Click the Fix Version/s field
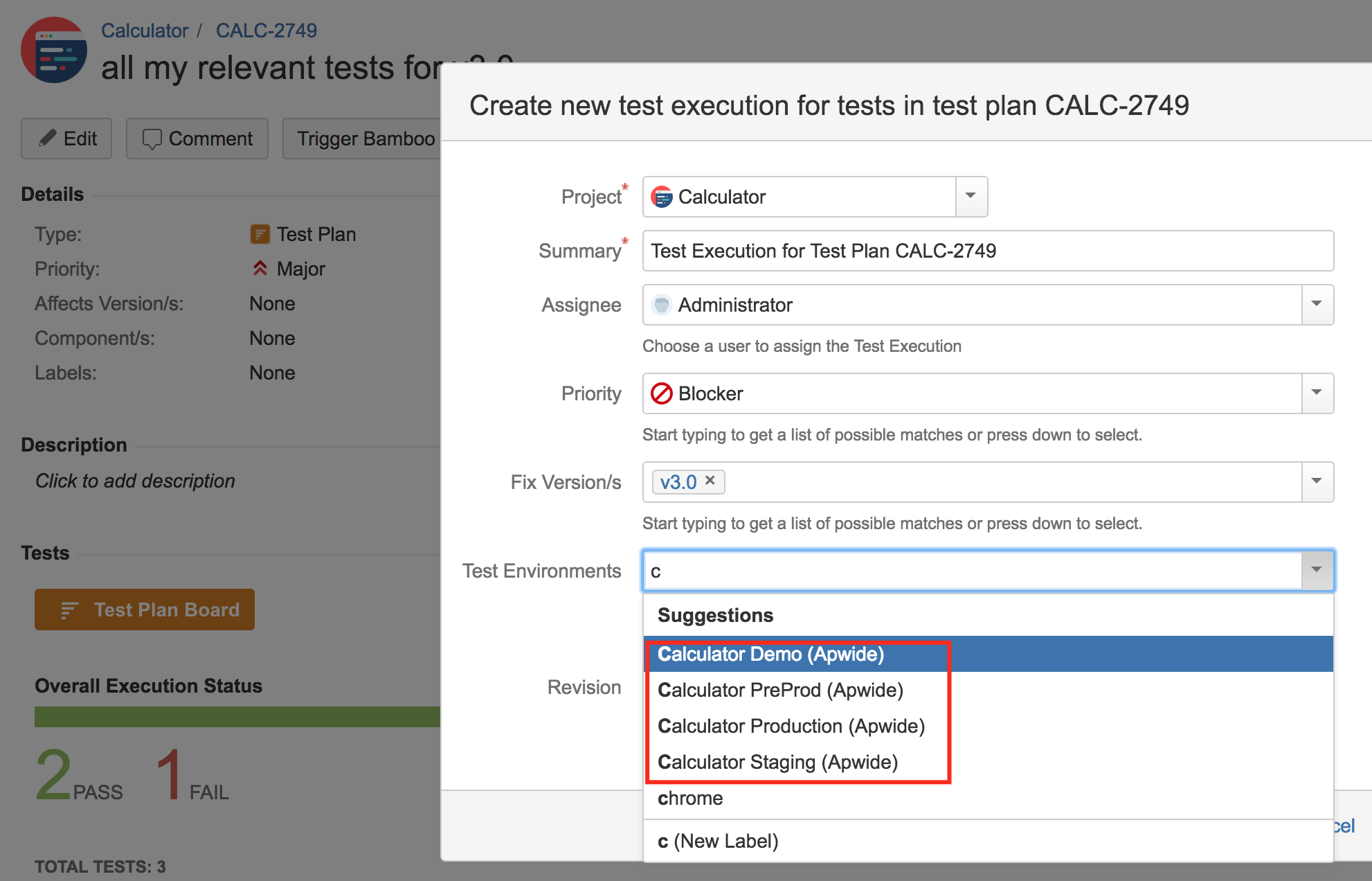1372x881 pixels. (988, 482)
